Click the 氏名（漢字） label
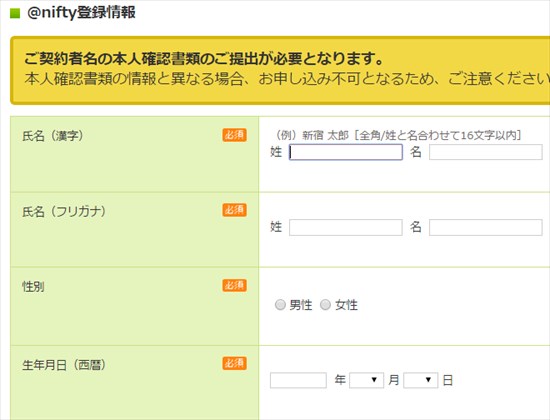This screenshot has height=420, width=550. click(x=53, y=136)
